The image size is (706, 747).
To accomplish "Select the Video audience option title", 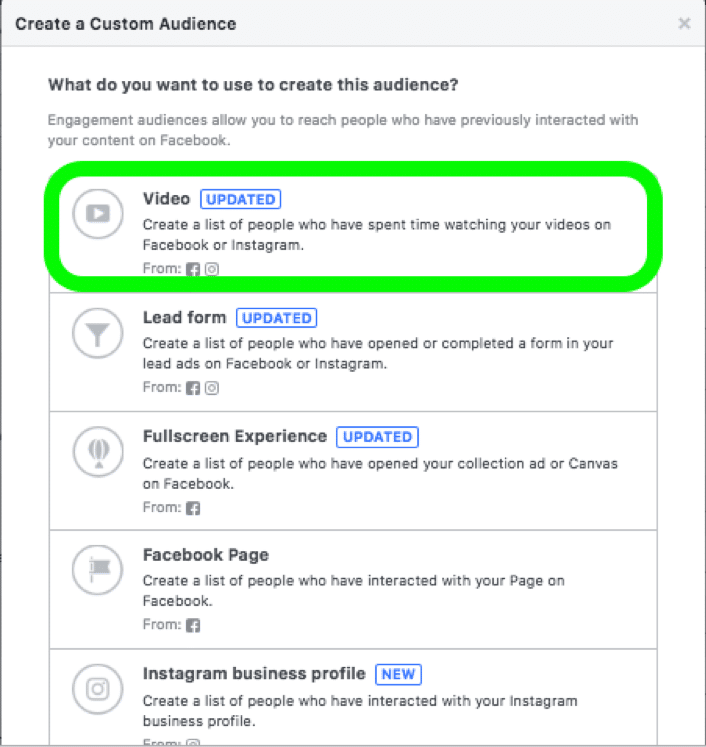I will (x=166, y=199).
